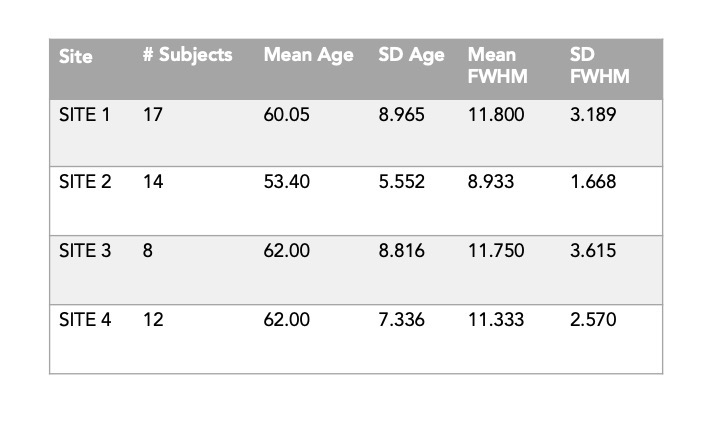
Task: Click the SD age value 5.552
Action: 401,183
